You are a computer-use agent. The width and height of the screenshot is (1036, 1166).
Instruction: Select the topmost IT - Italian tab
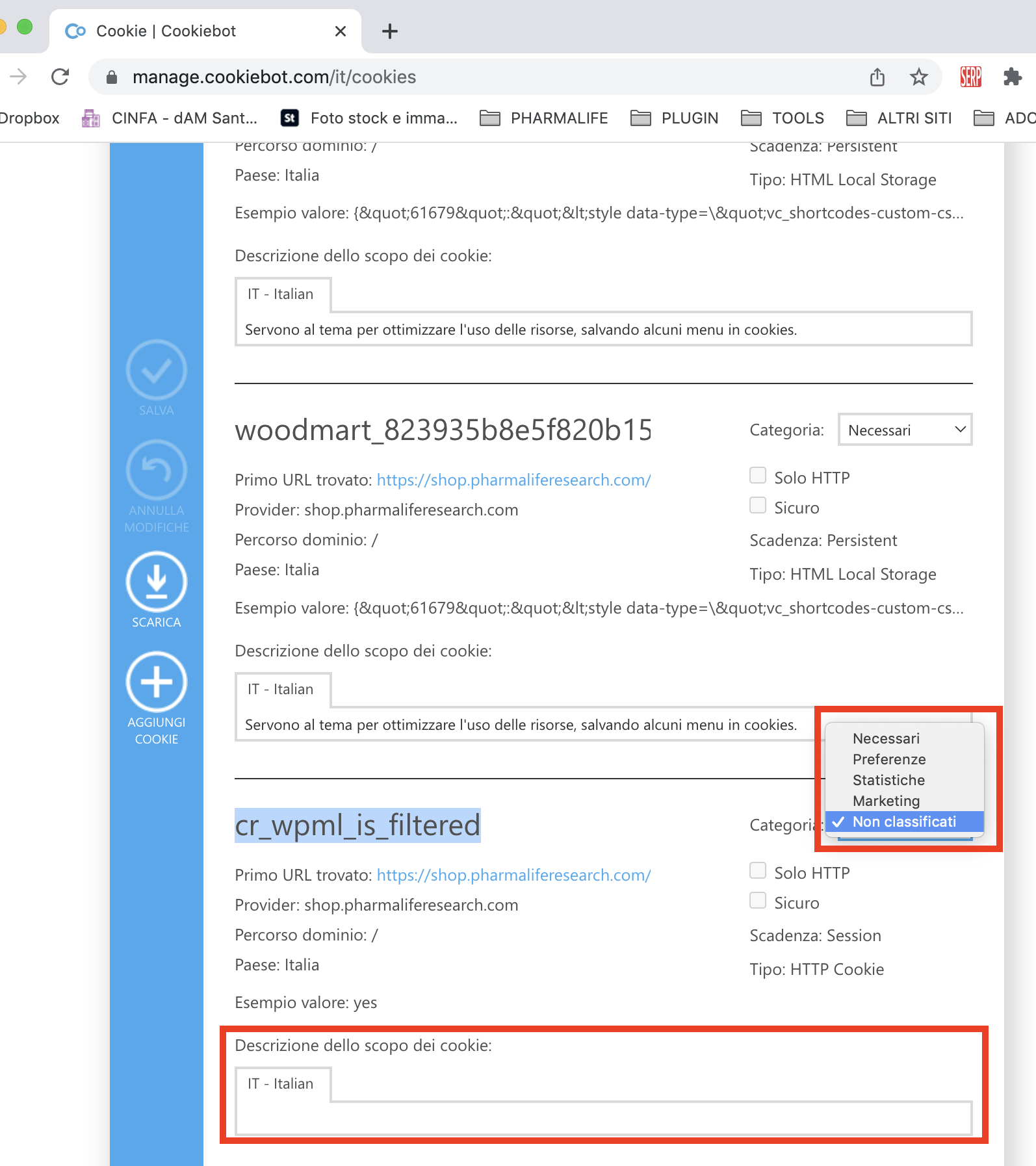(283, 294)
